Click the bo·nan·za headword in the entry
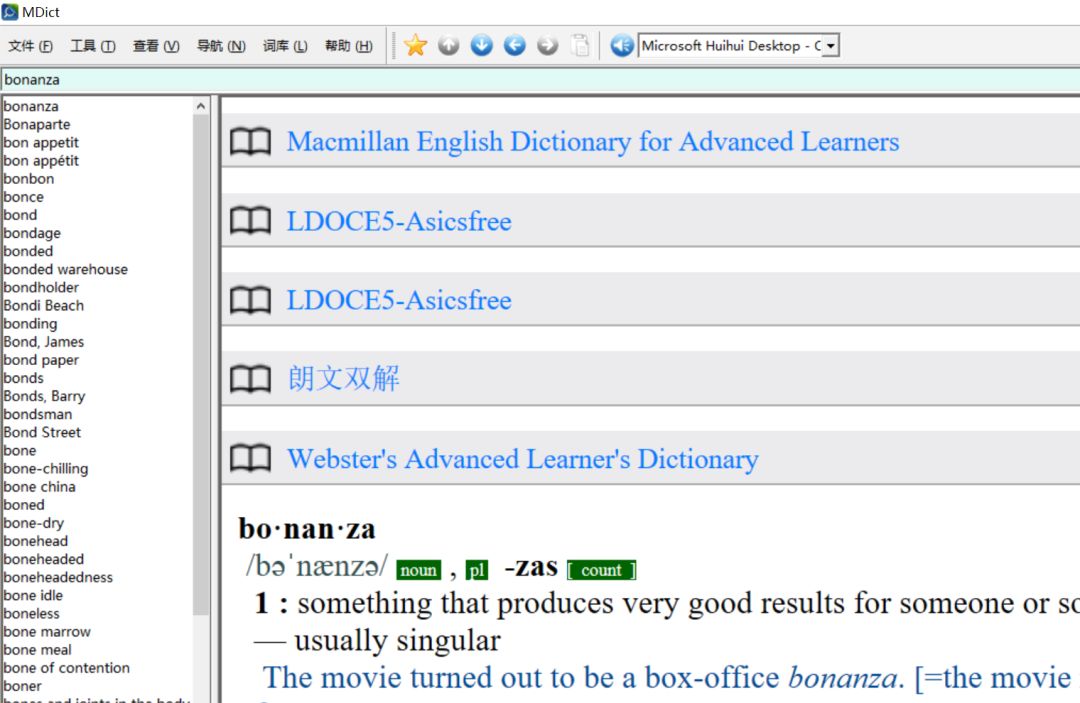1080x703 pixels. (307, 529)
